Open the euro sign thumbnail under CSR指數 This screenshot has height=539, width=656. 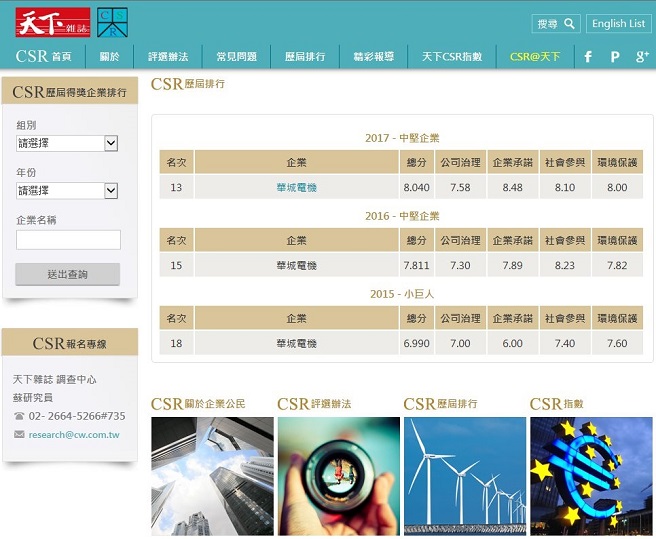[x=592, y=476]
